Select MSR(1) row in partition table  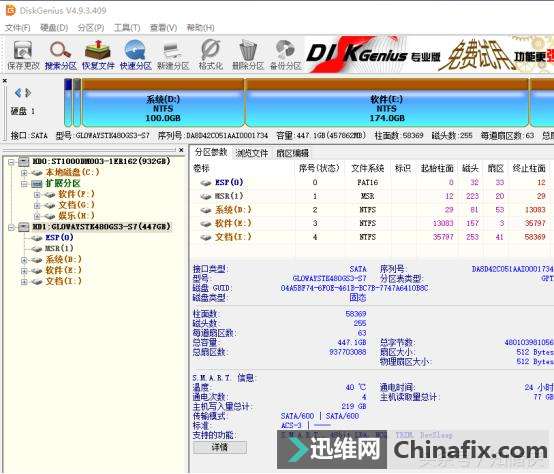[x=373, y=196]
